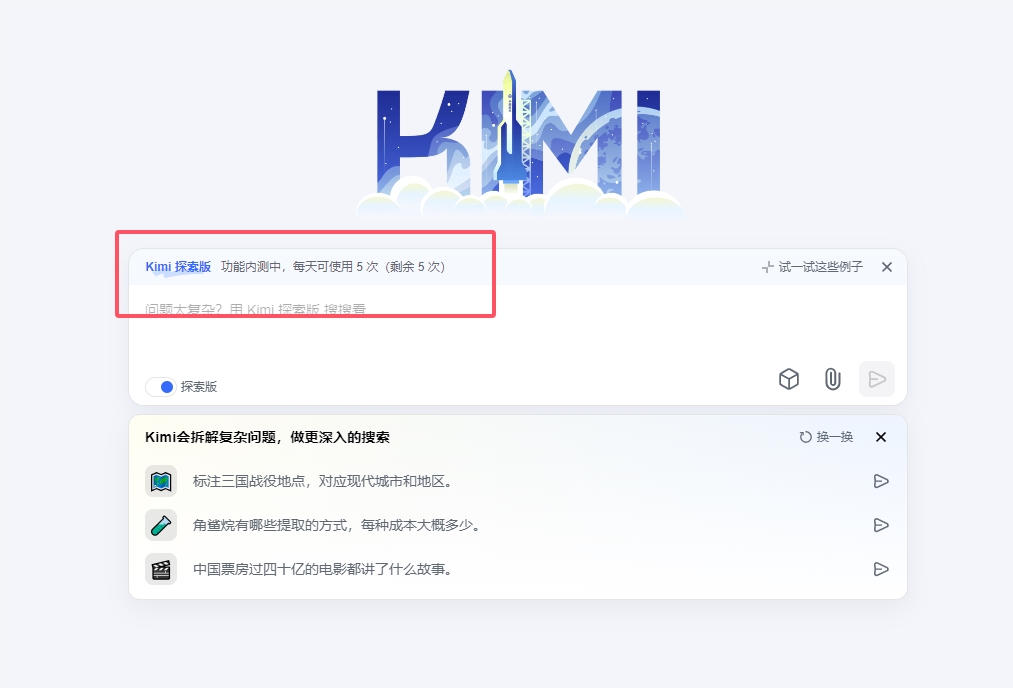Select the text 标注三国战役地点，对应现代城市和地区。

pos(323,481)
